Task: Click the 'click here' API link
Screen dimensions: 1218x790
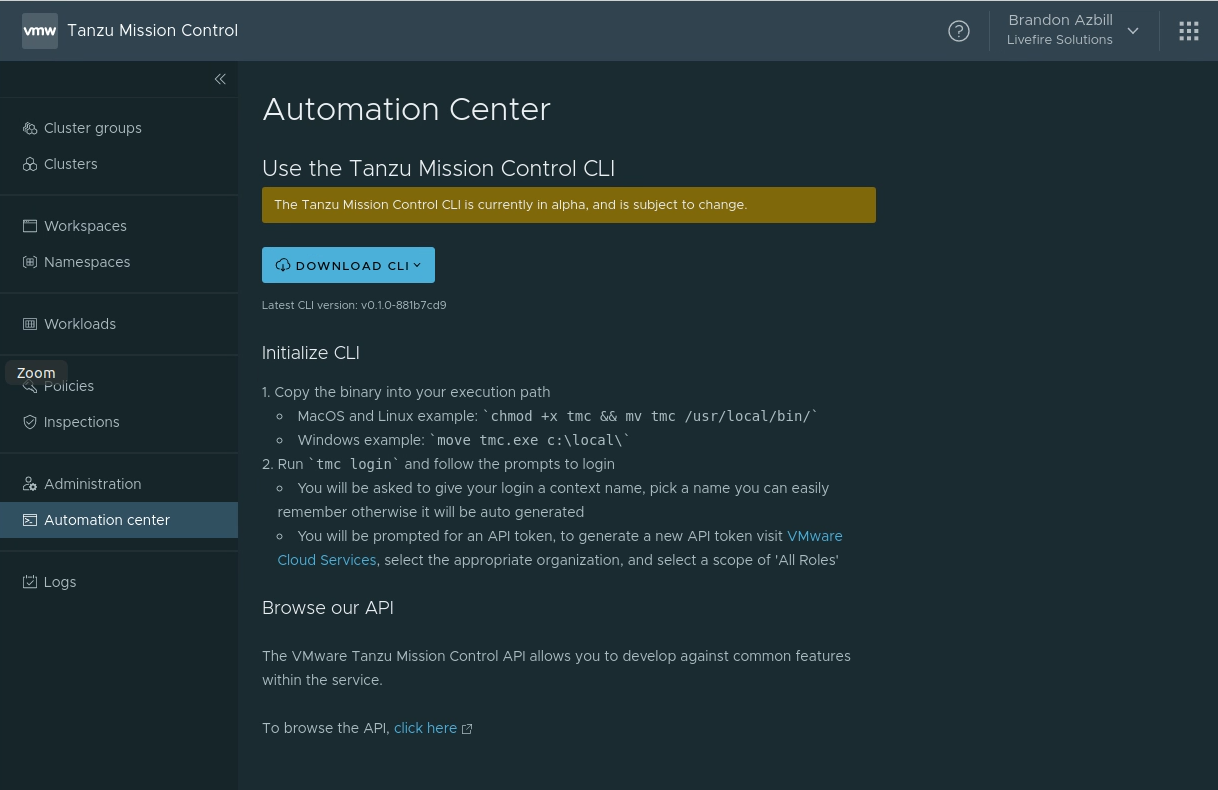Action: click(425, 728)
